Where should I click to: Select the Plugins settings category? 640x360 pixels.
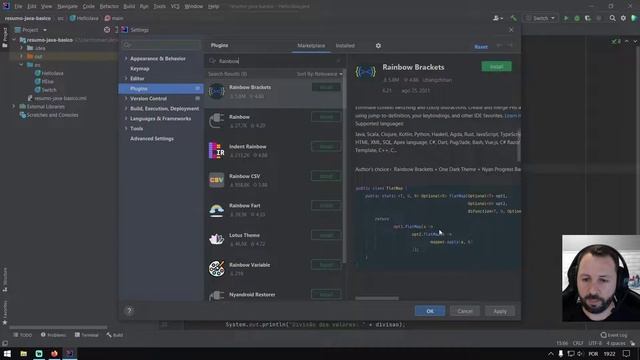[x=161, y=89]
